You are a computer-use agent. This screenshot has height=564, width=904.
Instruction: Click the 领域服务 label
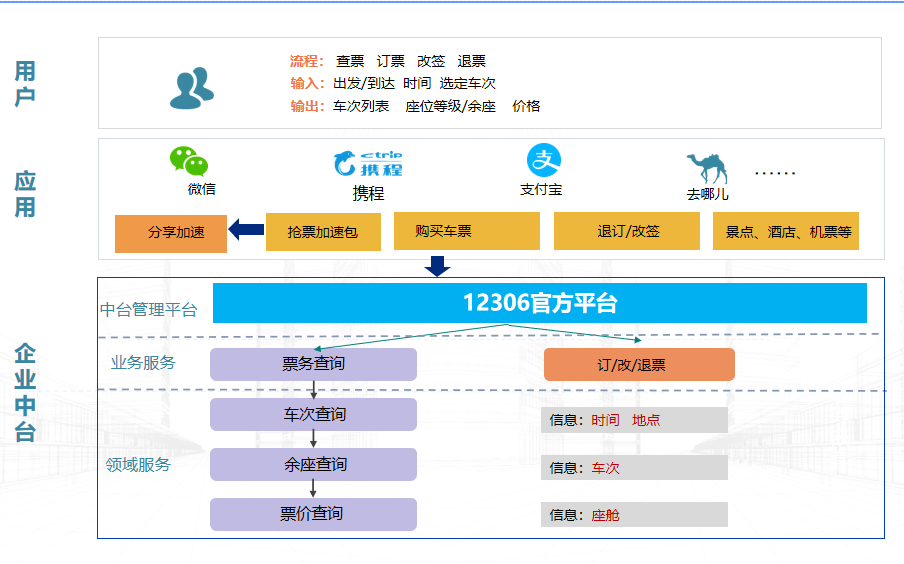[138, 465]
